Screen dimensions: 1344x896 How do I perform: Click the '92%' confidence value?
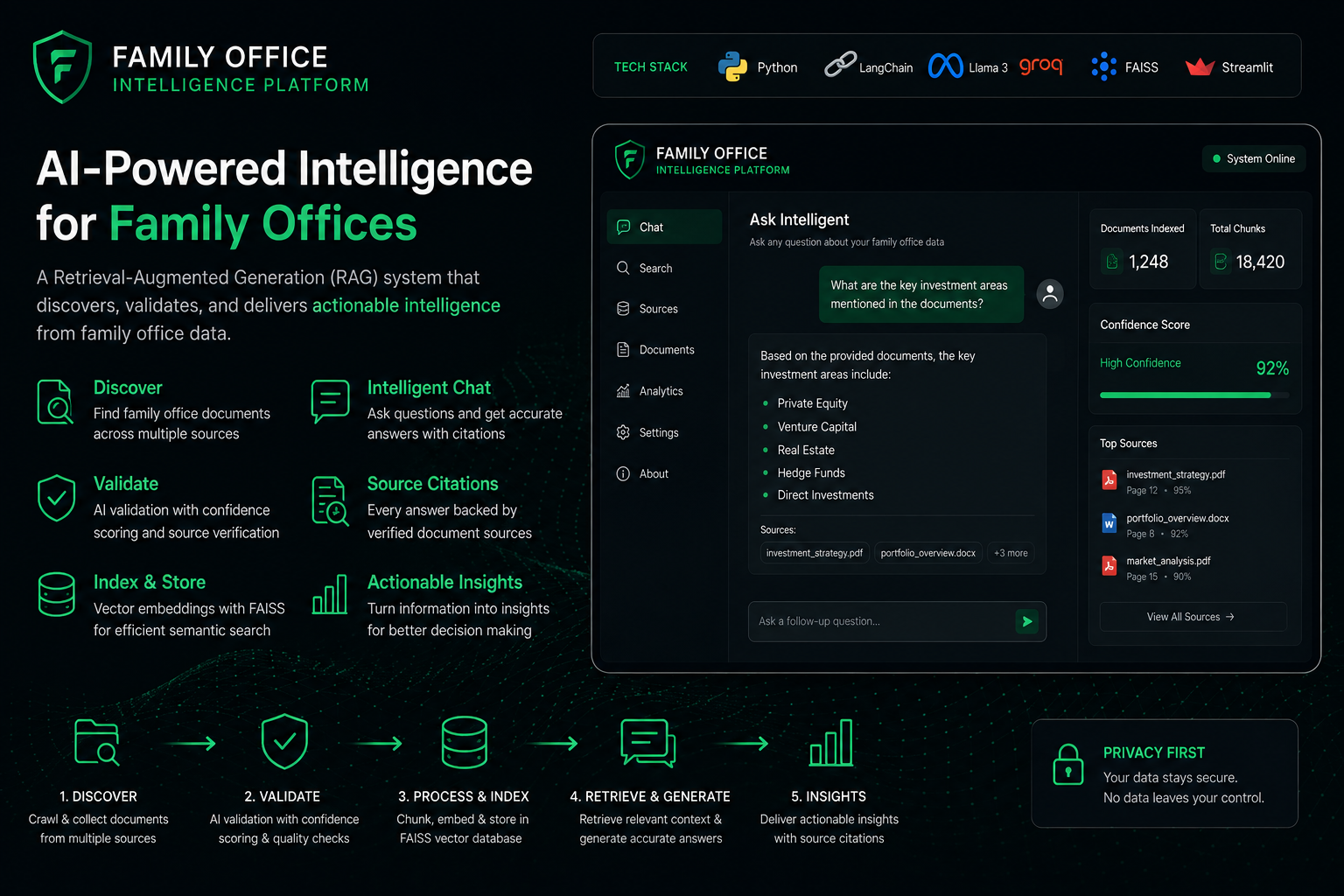(x=1272, y=368)
